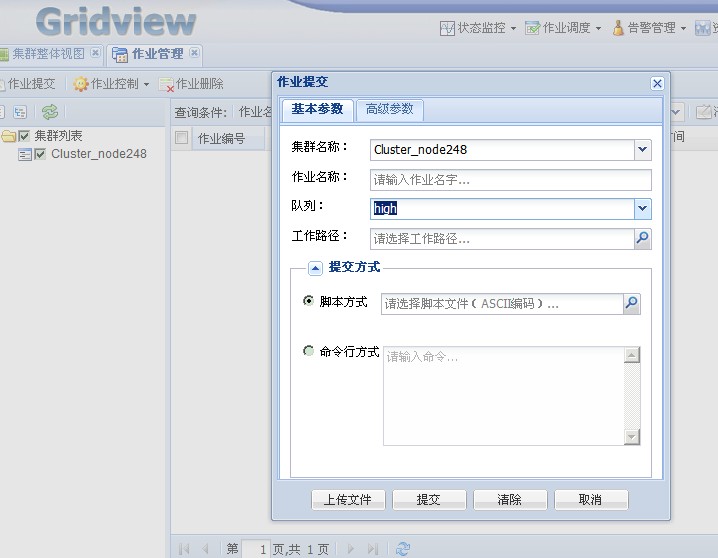Click the command area scrollbar up arrow
This screenshot has height=558, width=718.
pos(632,355)
